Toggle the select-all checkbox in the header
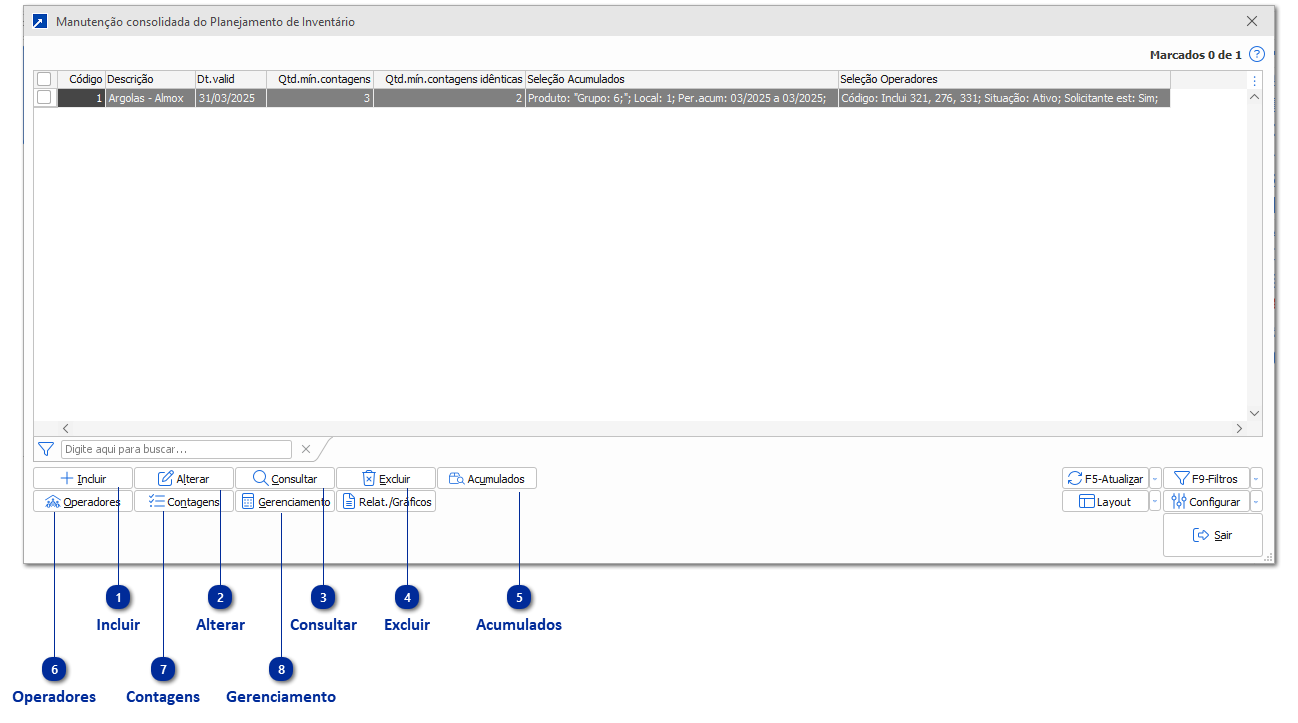Screen dimensions: 1298x723 (x=44, y=79)
